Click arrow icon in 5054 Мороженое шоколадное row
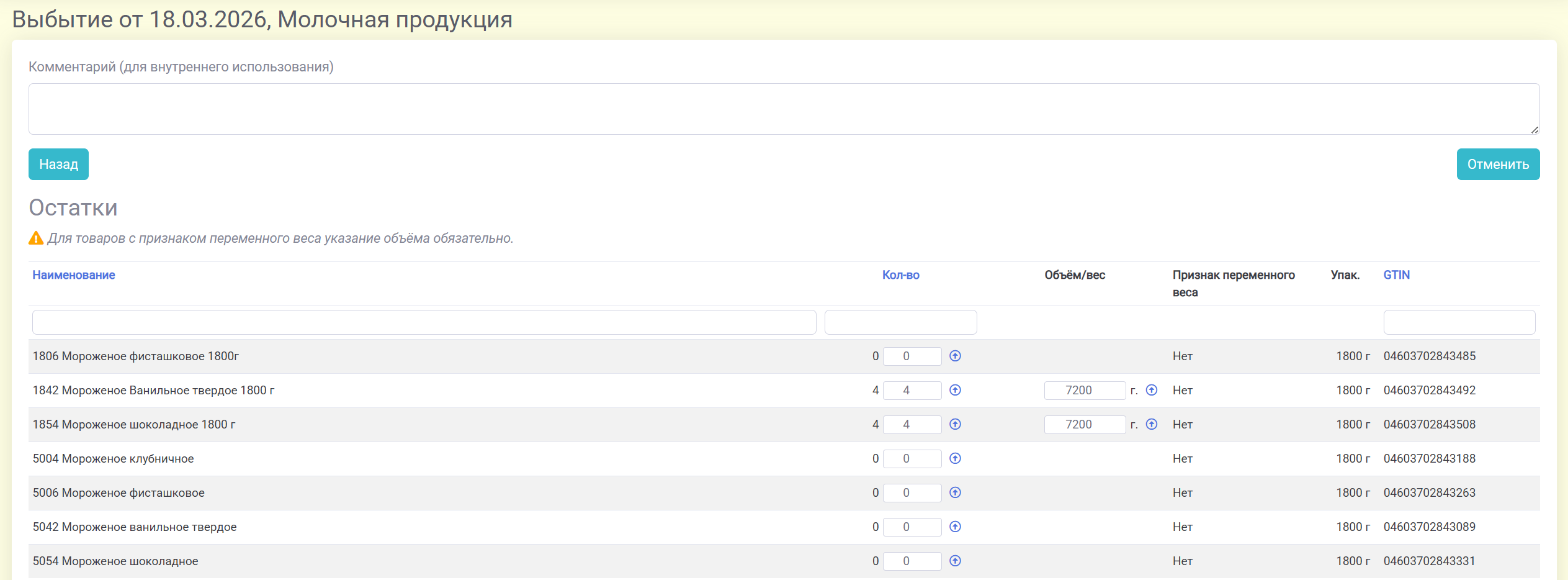Screen dimensions: 1568x580 955,561
